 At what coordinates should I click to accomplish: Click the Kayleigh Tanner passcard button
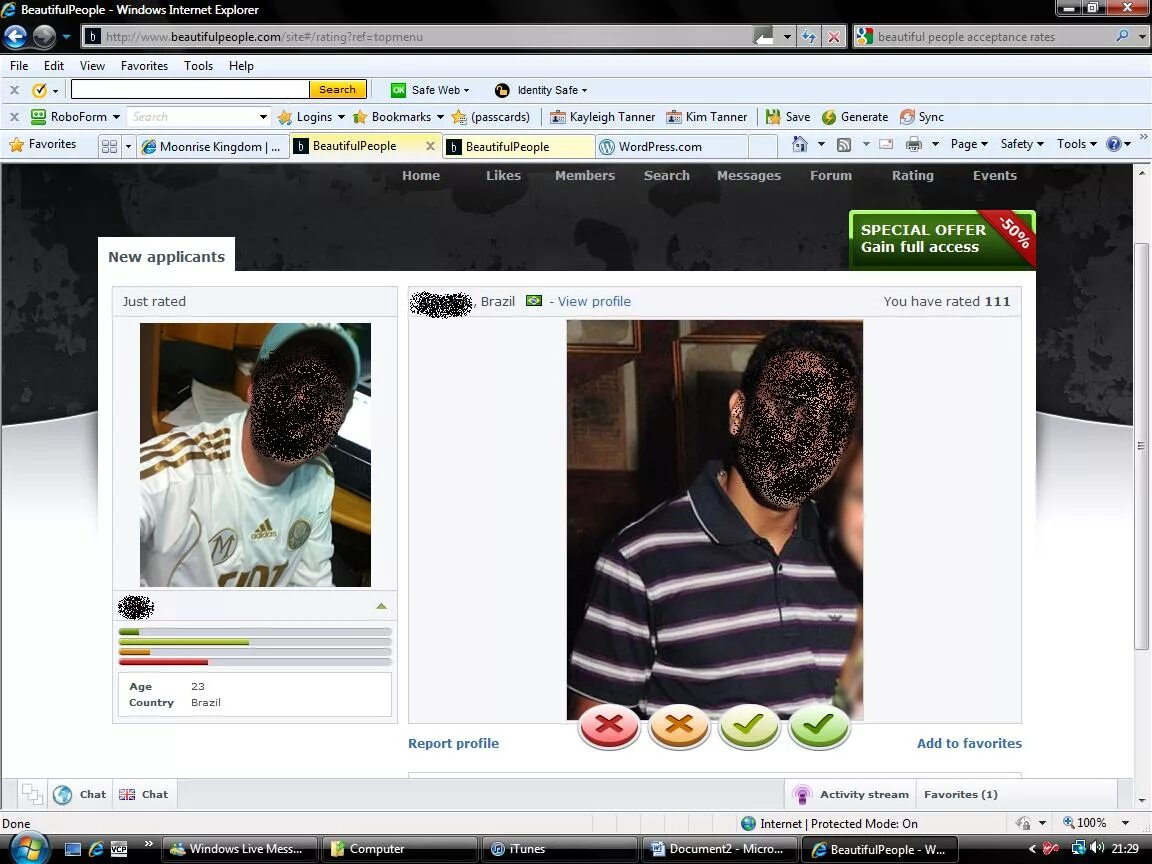click(602, 117)
